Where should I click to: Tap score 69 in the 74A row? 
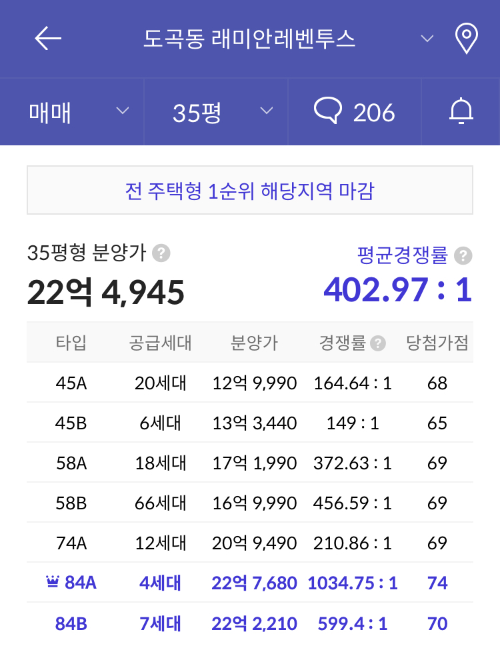[x=437, y=543]
